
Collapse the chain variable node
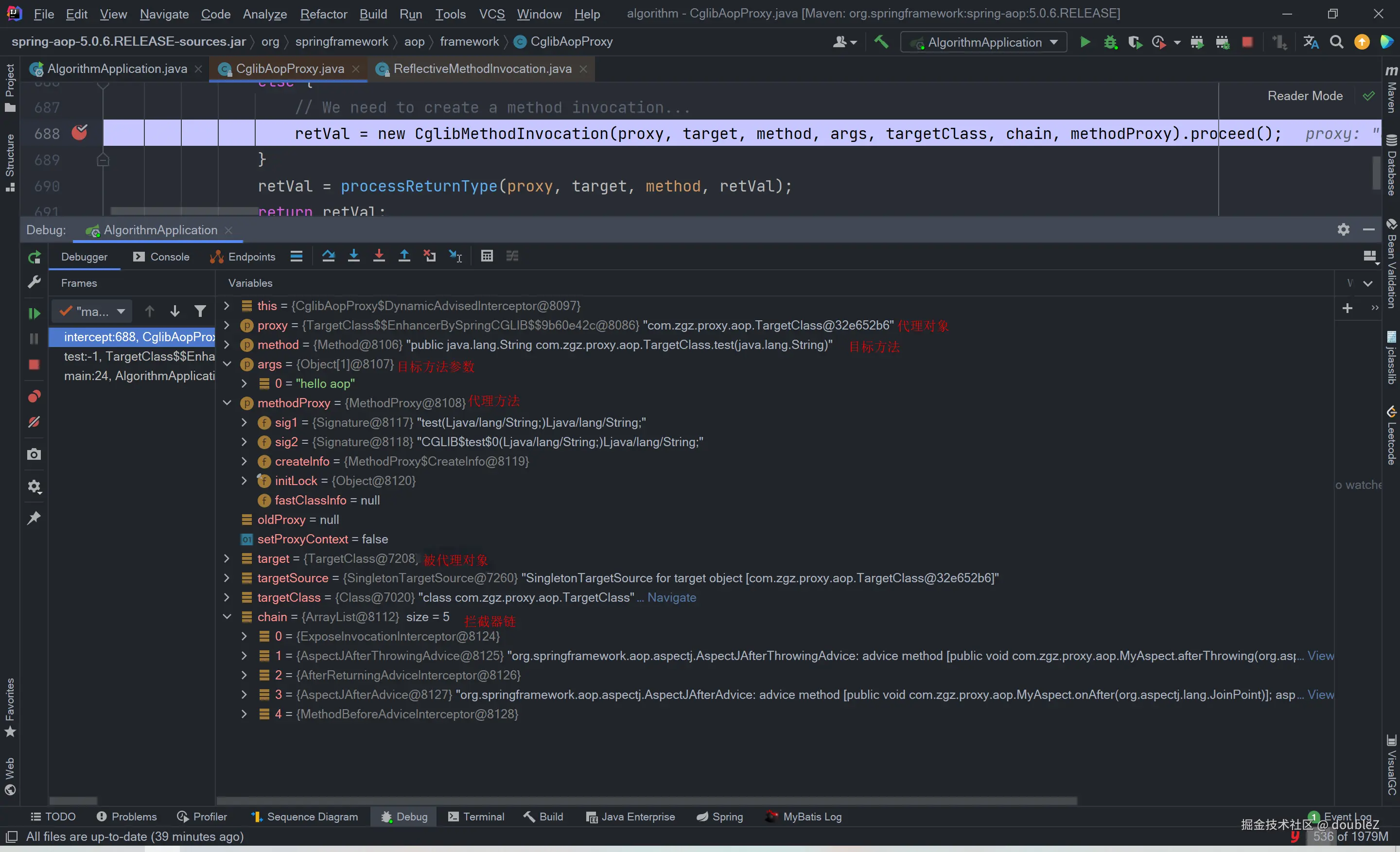point(227,617)
